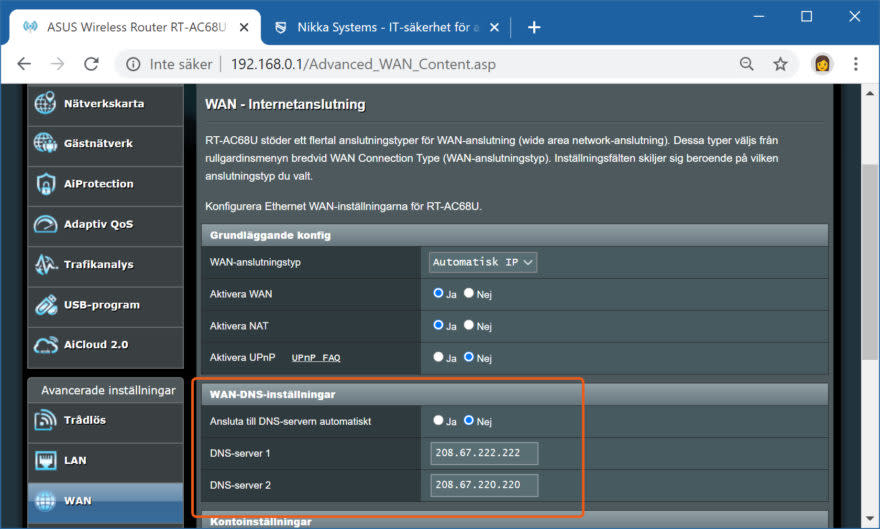Select Ja for Aktivera NAT
This screenshot has width=880, height=529.
(438, 325)
